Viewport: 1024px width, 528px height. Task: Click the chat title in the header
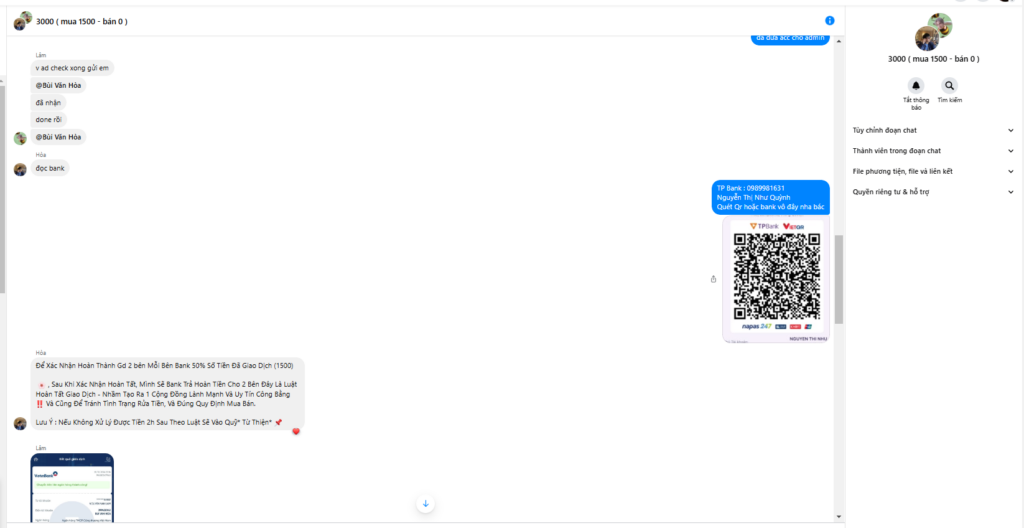pyautogui.click(x=82, y=21)
